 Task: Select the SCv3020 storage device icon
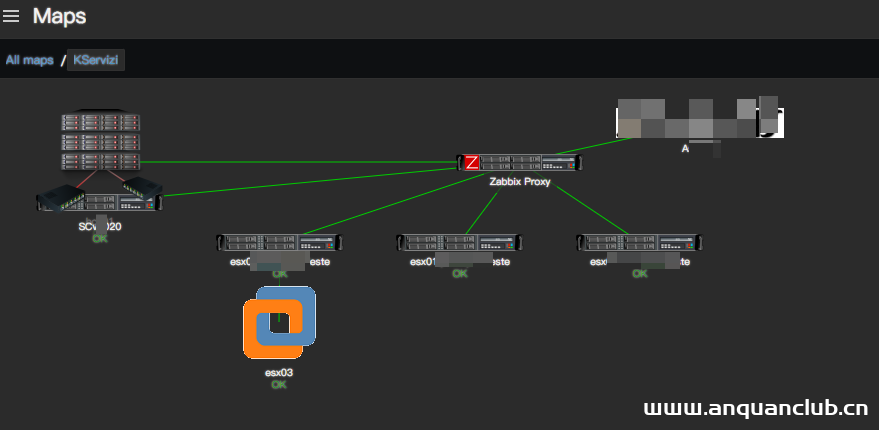click(x=99, y=198)
